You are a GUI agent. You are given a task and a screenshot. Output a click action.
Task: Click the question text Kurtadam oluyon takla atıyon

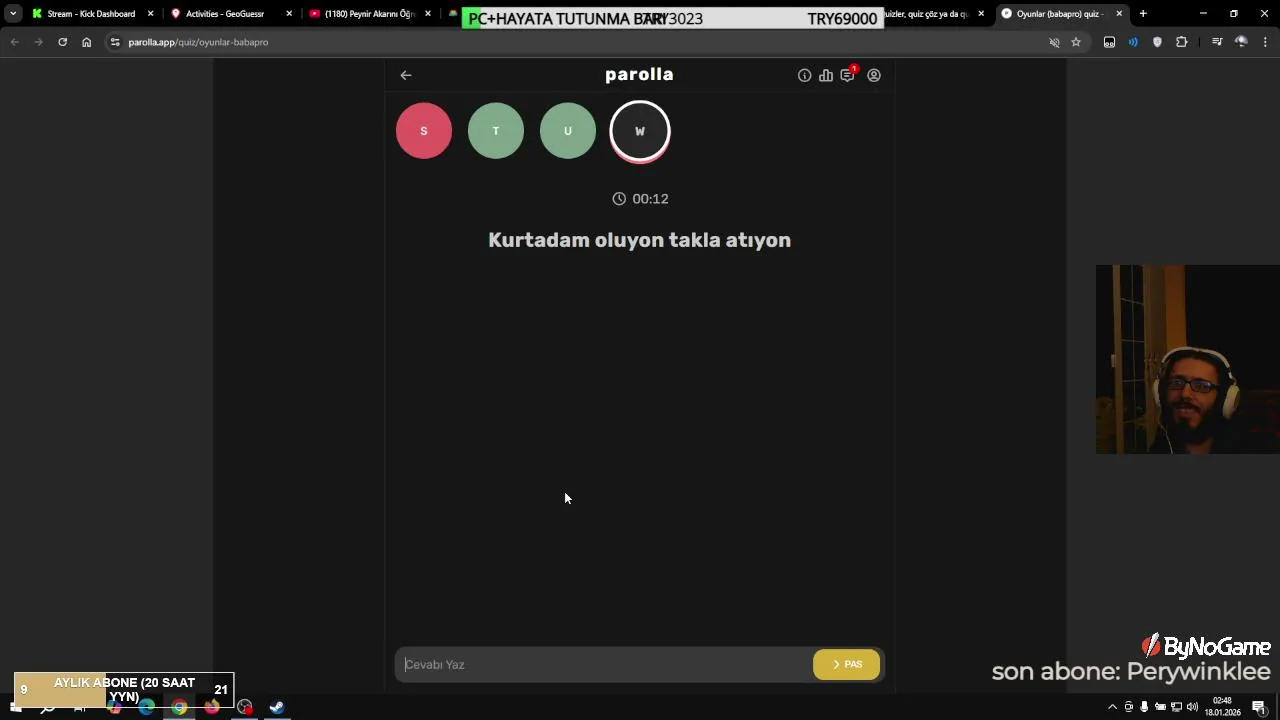[x=639, y=240]
